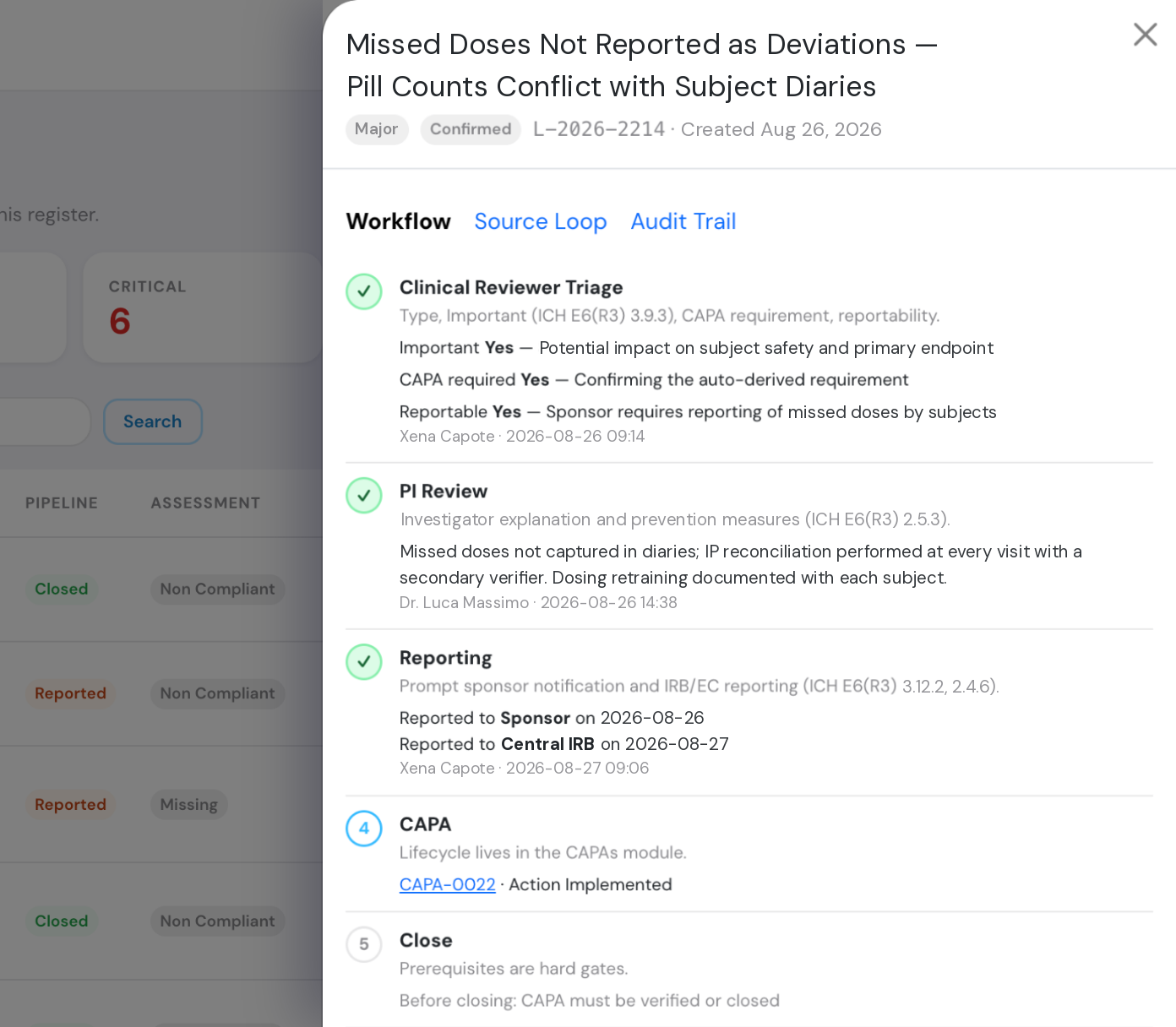The image size is (1176, 1027).
Task: Click the Reporting step checkmark icon
Action: 364,661
